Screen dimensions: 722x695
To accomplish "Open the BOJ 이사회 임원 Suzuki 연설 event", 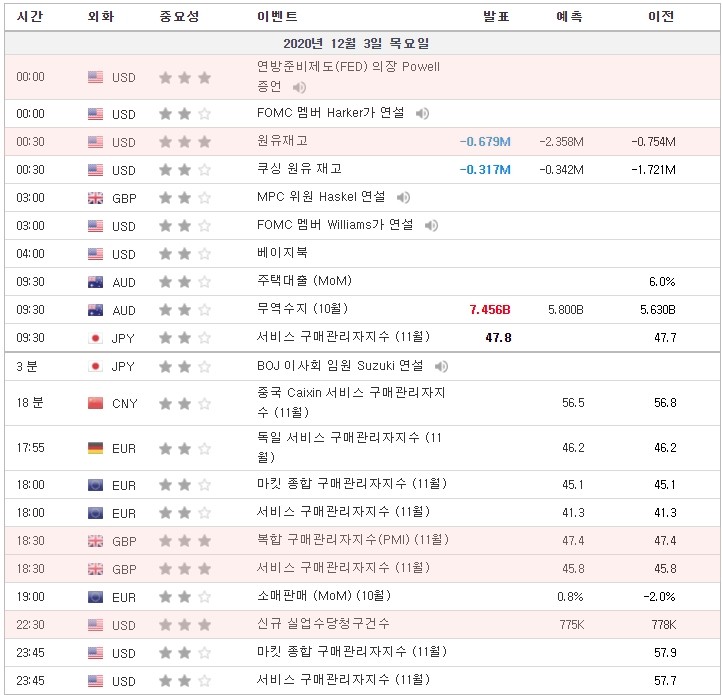I will 340,366.
